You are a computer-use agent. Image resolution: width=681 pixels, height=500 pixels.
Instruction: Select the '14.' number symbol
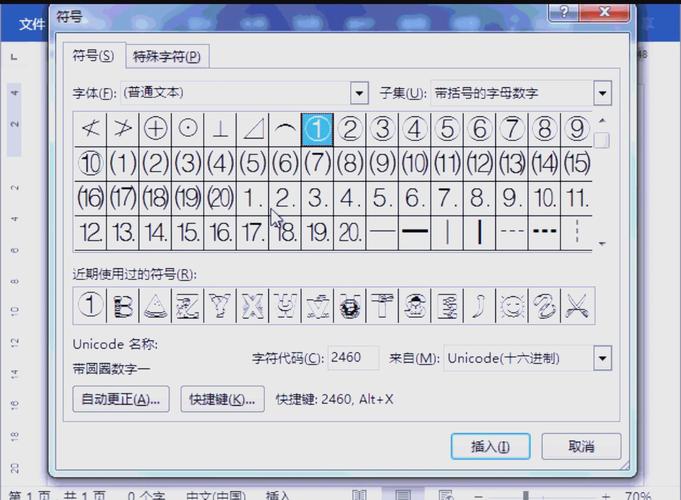coord(155,233)
